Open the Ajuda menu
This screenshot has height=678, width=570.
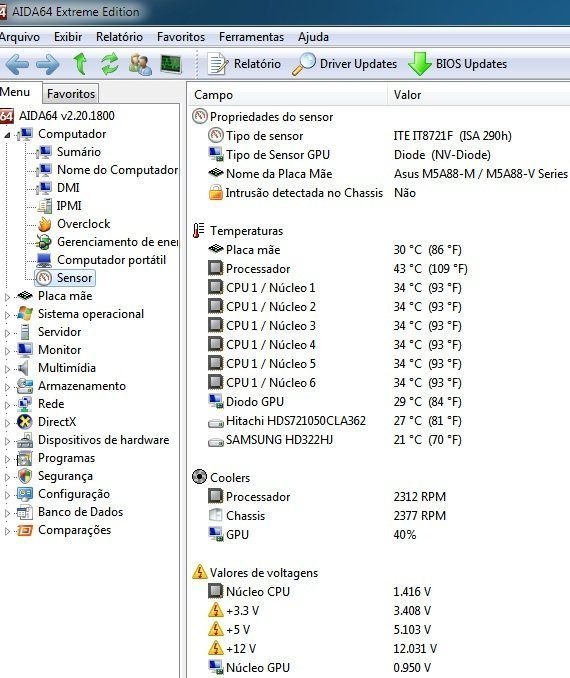pos(313,37)
